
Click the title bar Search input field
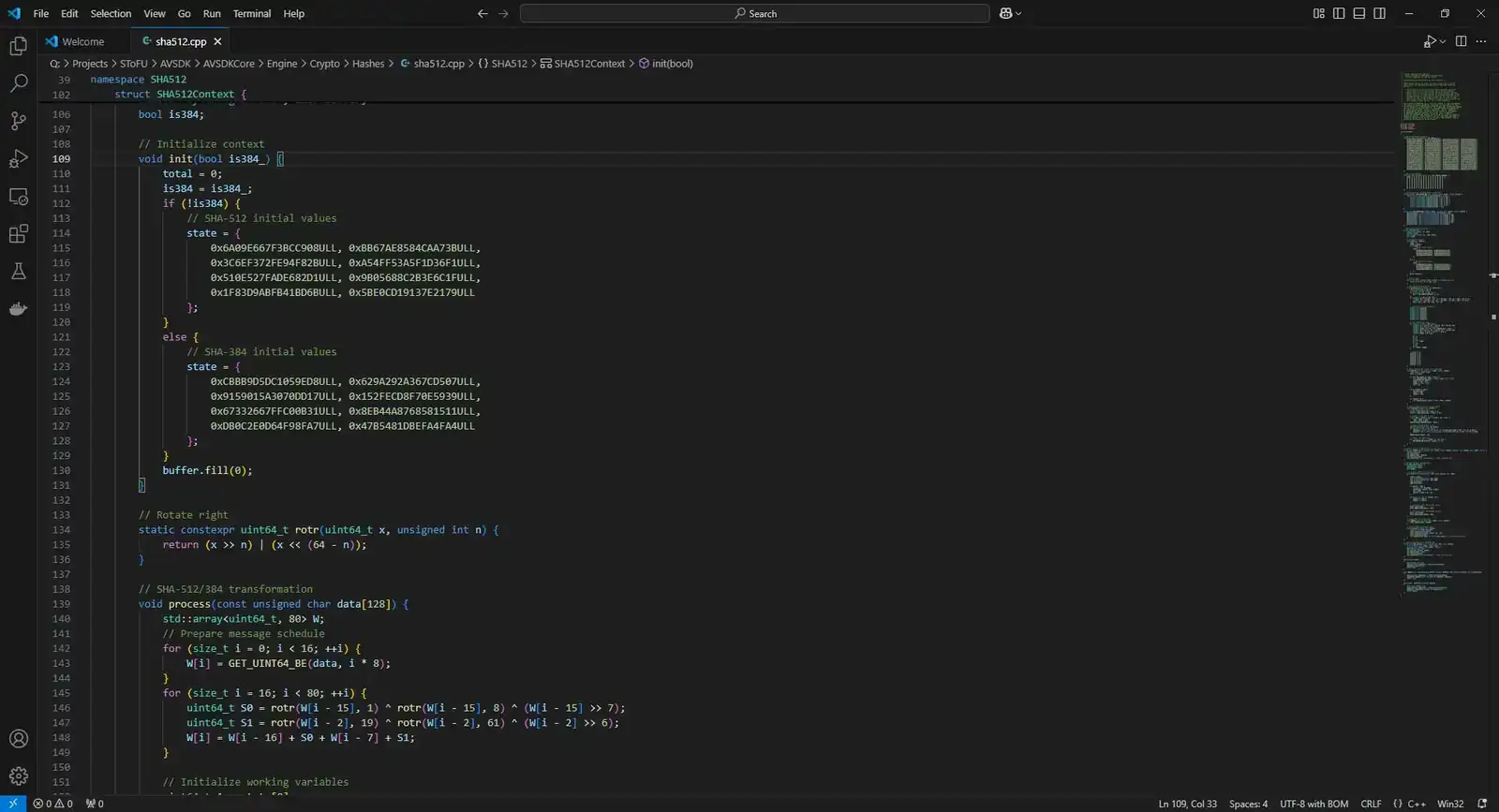pos(754,13)
